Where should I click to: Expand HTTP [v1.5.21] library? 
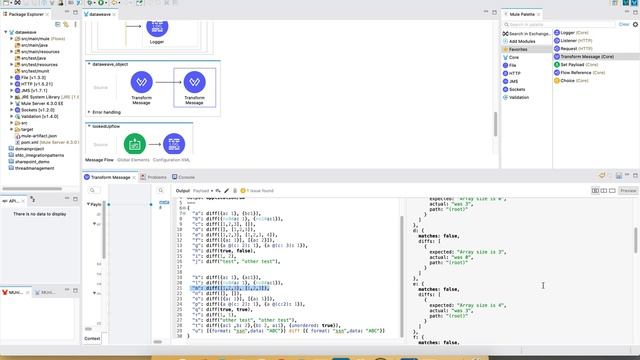click(11, 84)
